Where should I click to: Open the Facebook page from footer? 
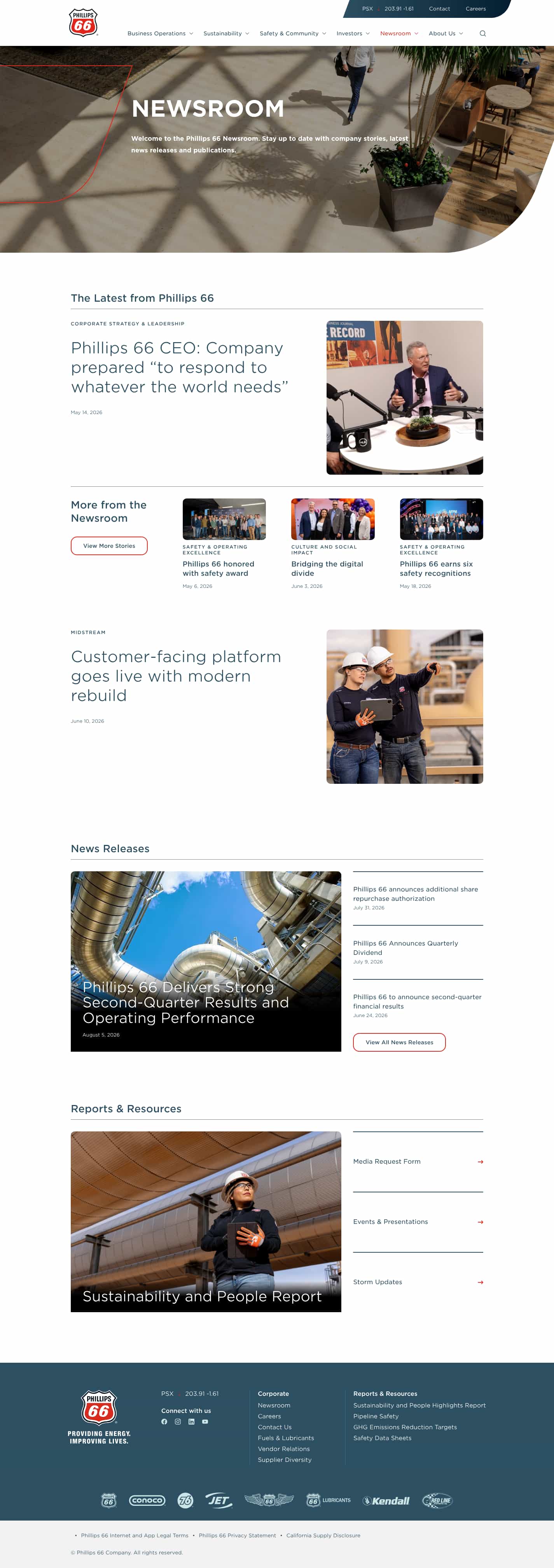(x=164, y=1422)
